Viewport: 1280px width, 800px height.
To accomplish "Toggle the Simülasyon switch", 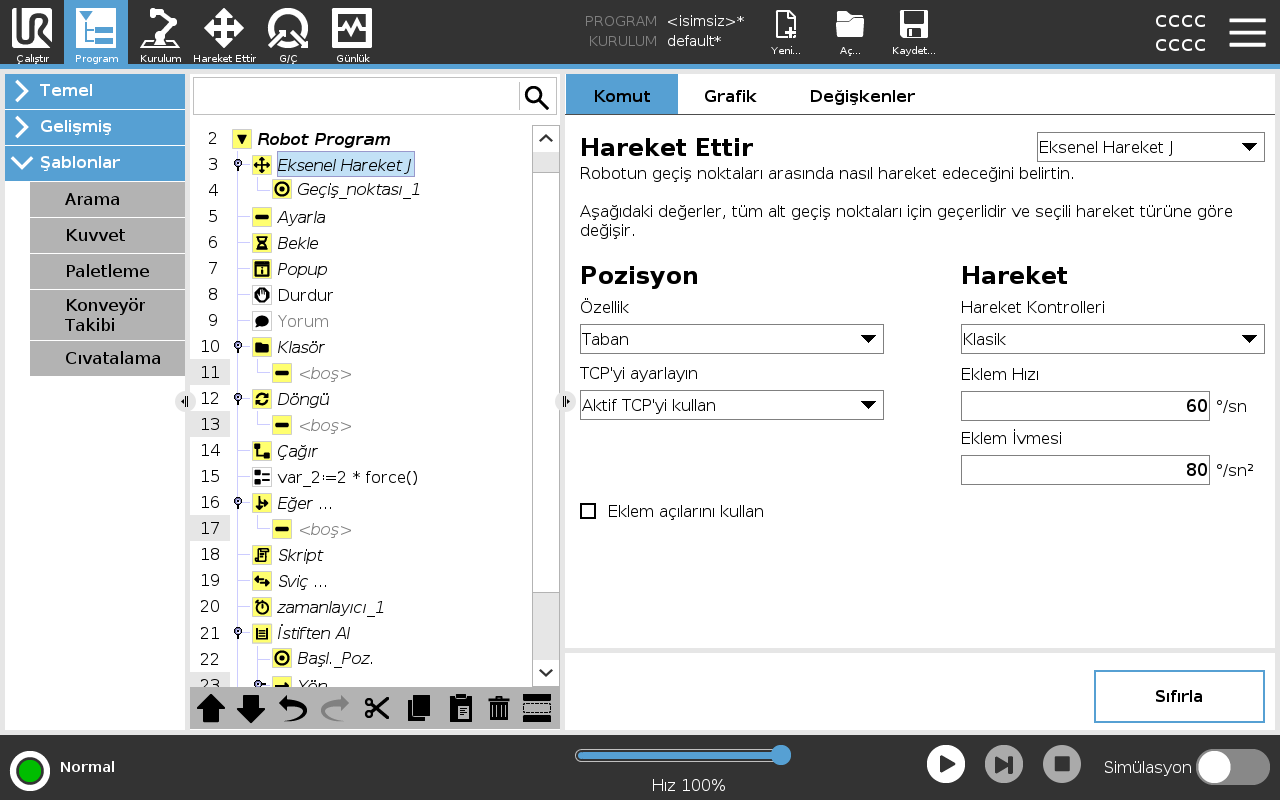I will pyautogui.click(x=1232, y=767).
